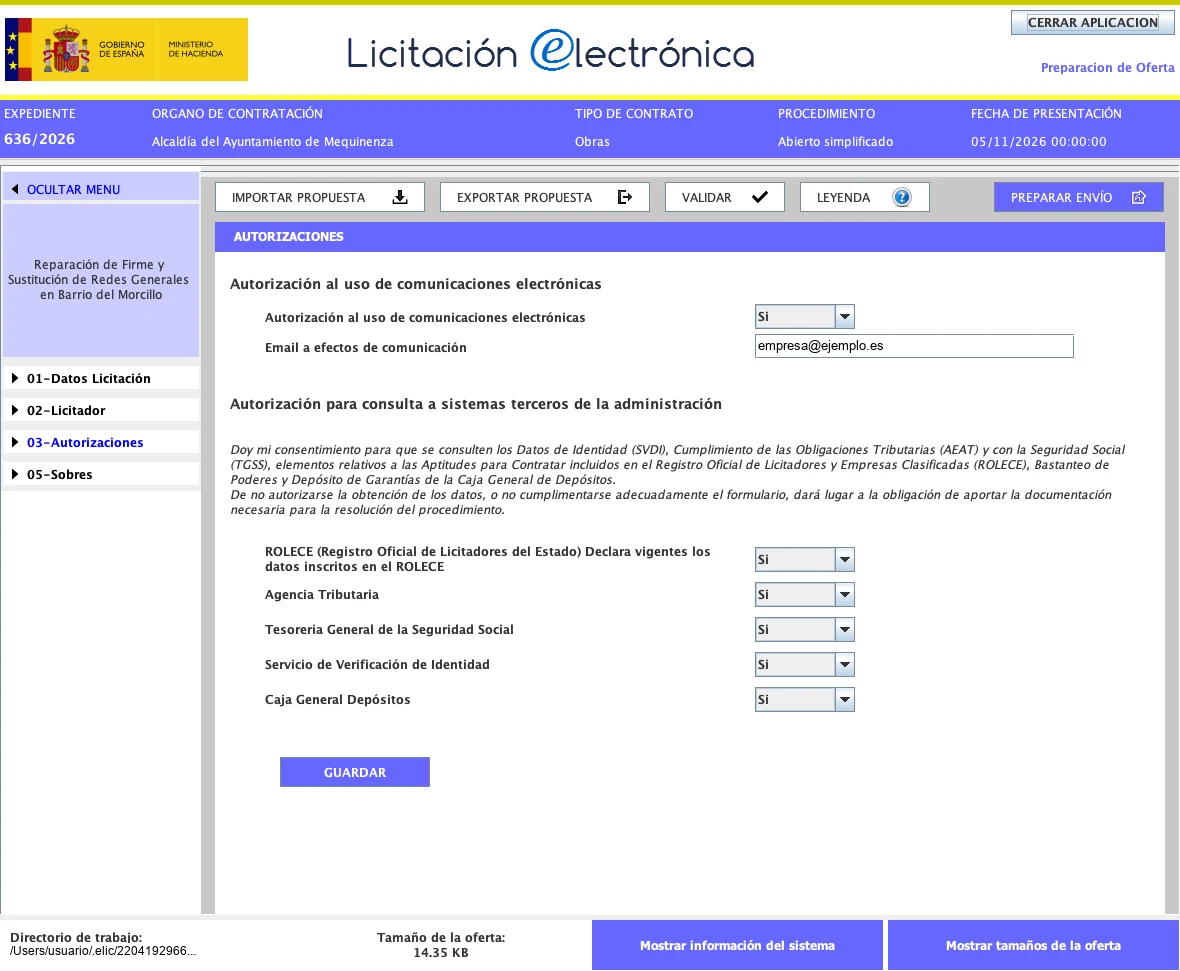Click Alcaldía del Ayuntamiento de Mequinenza text

272,142
